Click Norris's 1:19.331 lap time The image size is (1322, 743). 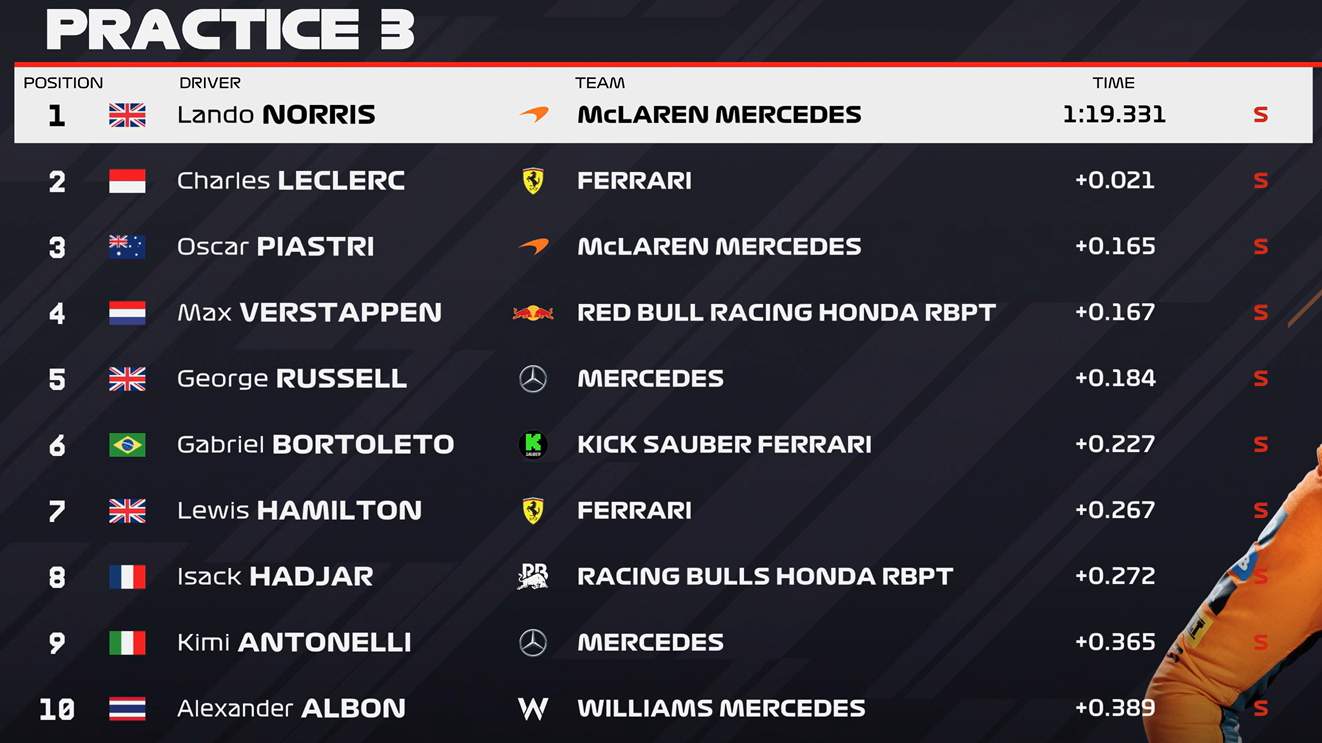(x=1114, y=115)
